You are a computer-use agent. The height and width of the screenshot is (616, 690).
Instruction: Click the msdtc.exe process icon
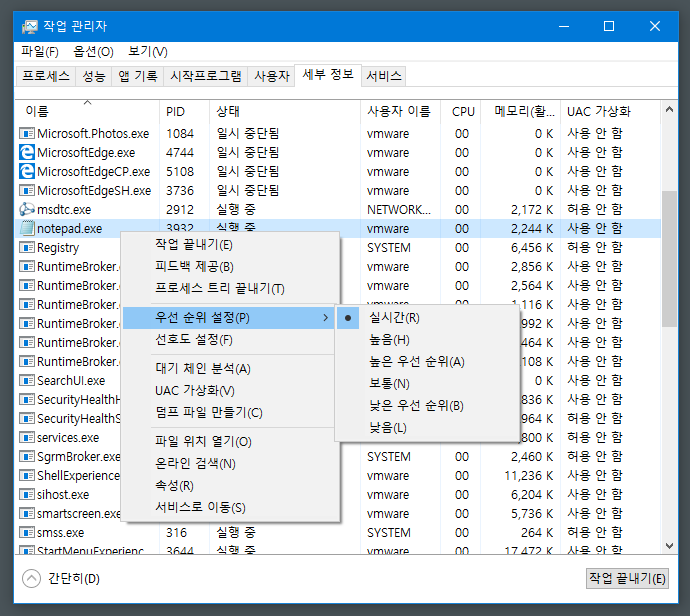(x=27, y=209)
